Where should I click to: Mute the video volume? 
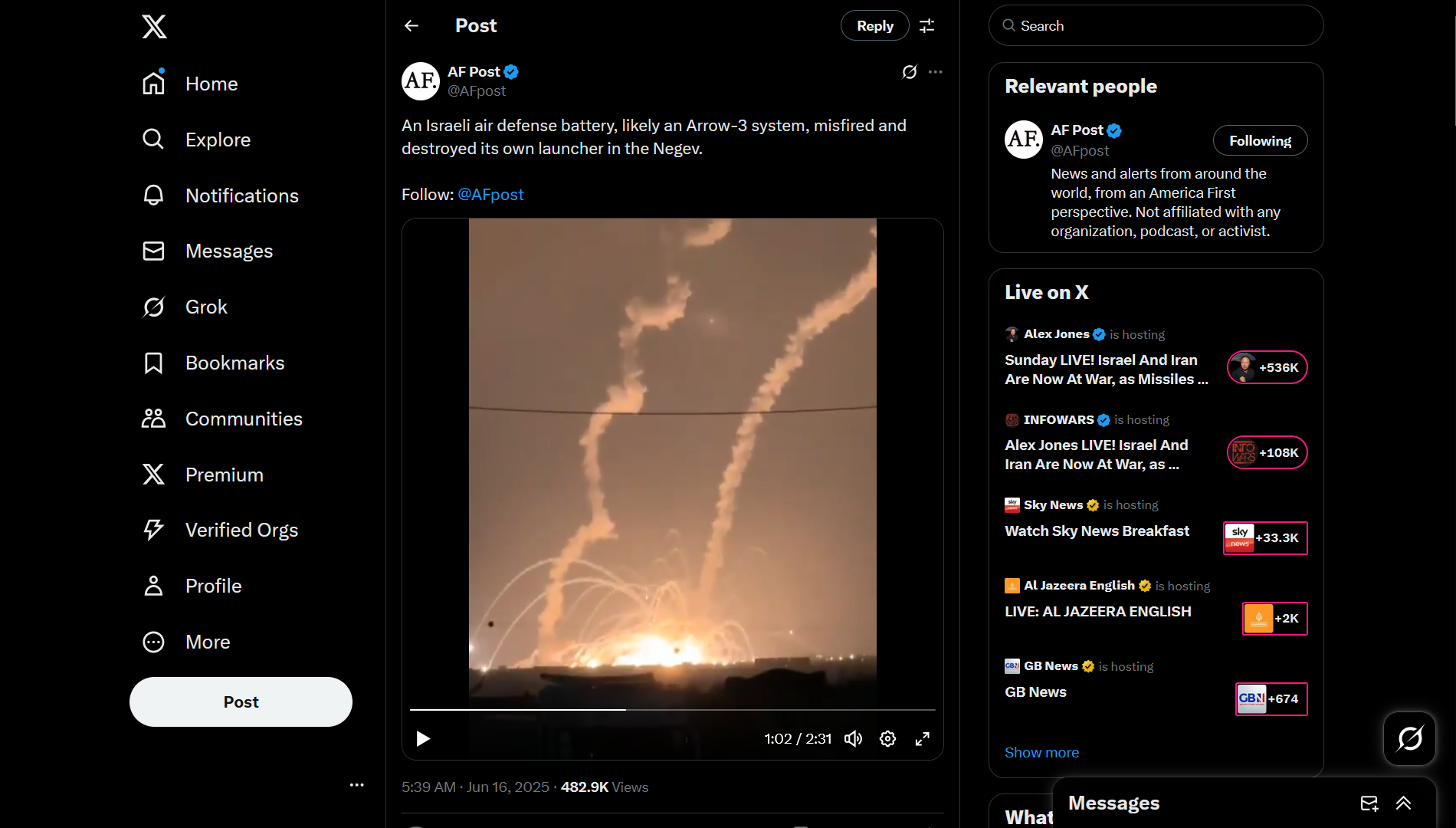853,738
